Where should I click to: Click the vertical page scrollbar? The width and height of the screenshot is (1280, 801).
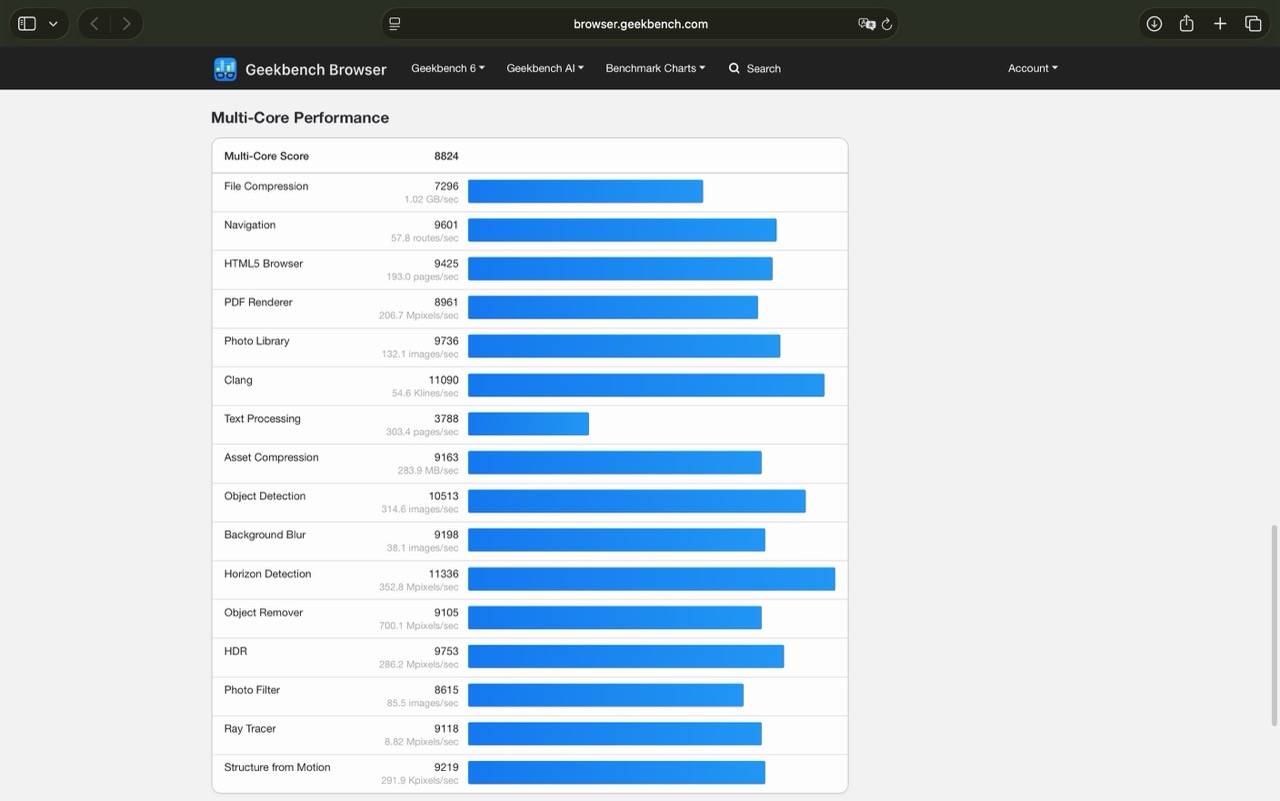click(1274, 625)
